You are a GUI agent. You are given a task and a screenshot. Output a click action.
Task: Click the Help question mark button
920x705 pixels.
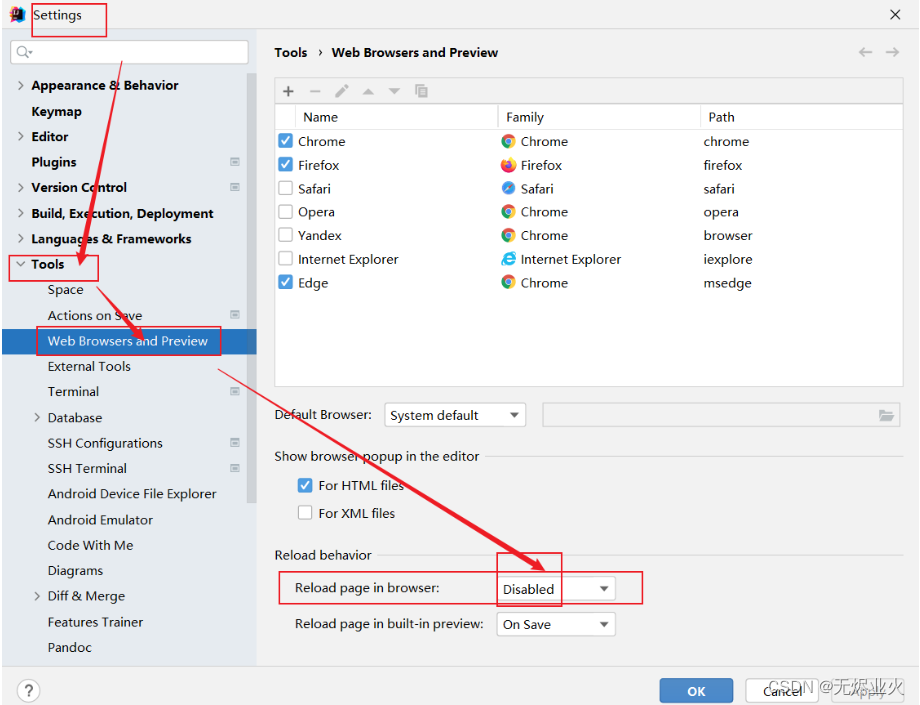coord(28,690)
